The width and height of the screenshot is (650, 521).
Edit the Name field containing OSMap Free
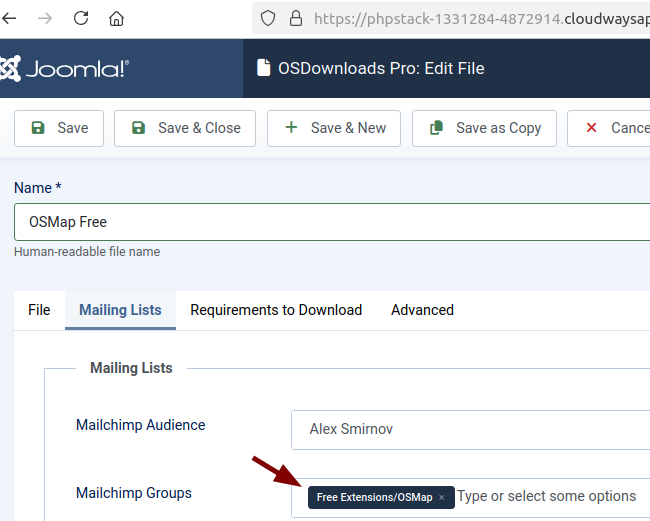[x=332, y=222]
